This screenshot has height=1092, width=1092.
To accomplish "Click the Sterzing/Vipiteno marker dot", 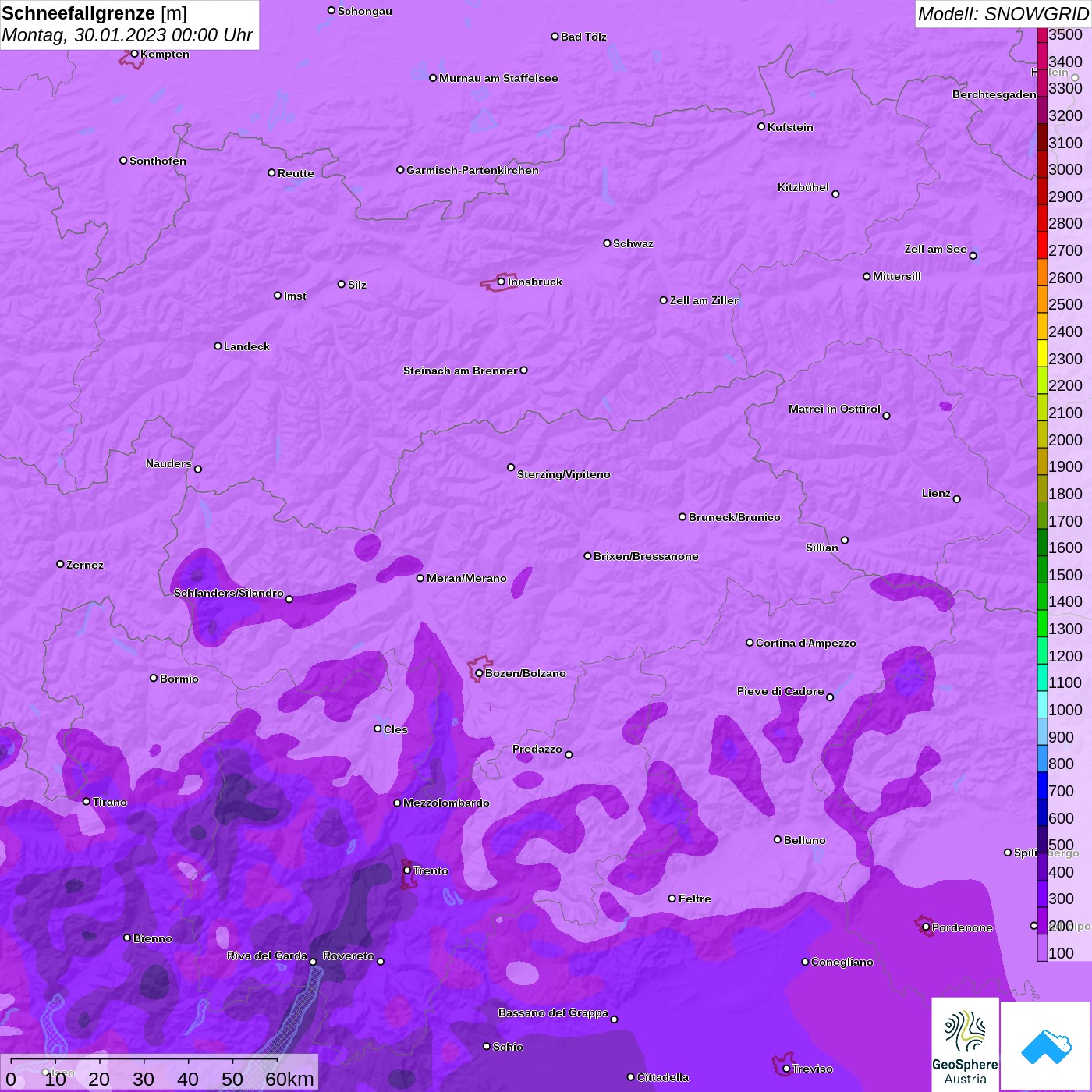I will (511, 467).
